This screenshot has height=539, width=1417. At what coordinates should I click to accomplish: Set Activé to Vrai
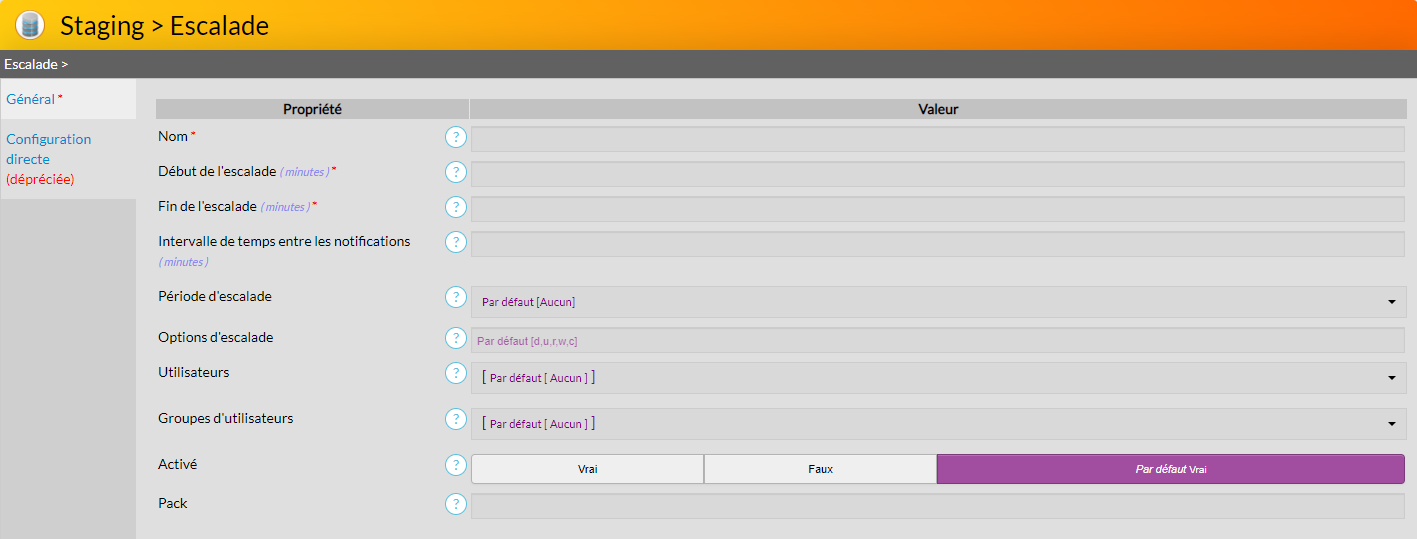(587, 469)
